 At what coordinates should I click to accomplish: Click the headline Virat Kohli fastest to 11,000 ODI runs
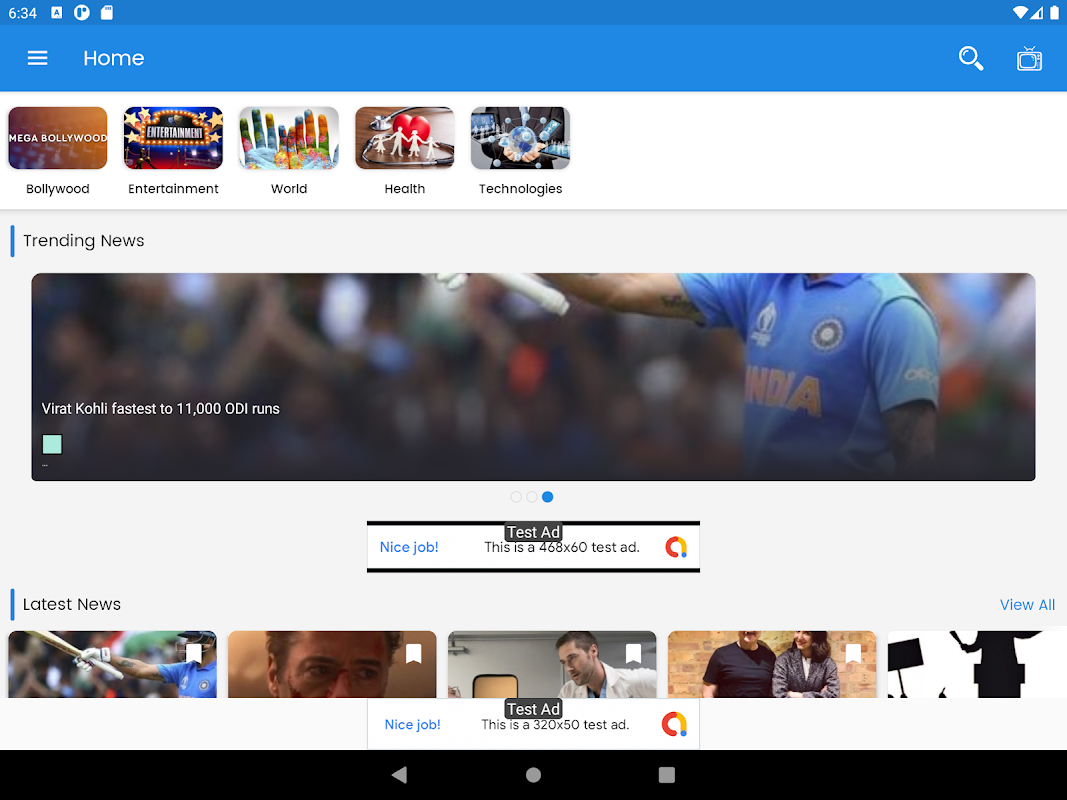[161, 409]
